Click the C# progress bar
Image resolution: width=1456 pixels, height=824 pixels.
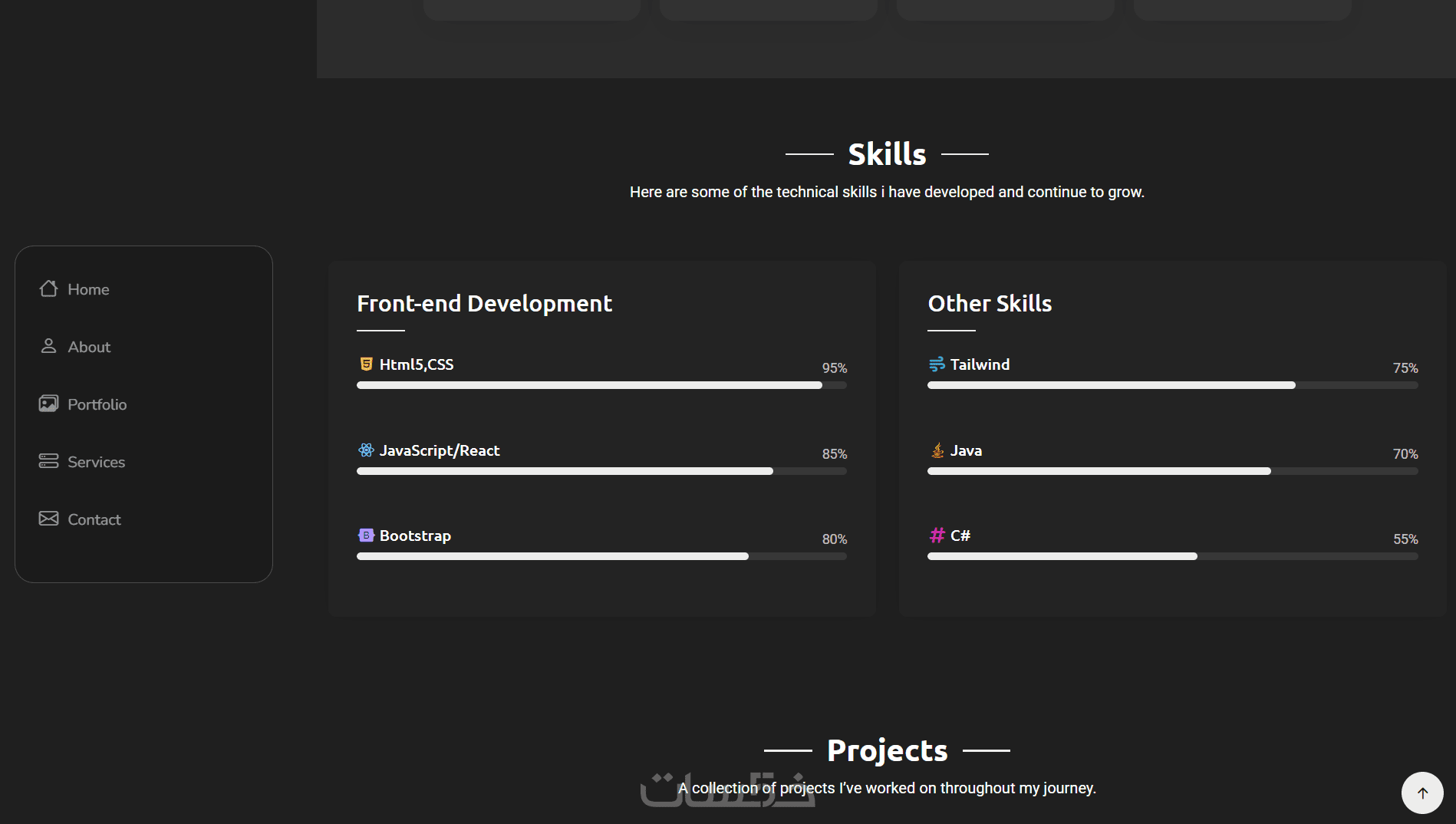[1172, 556]
